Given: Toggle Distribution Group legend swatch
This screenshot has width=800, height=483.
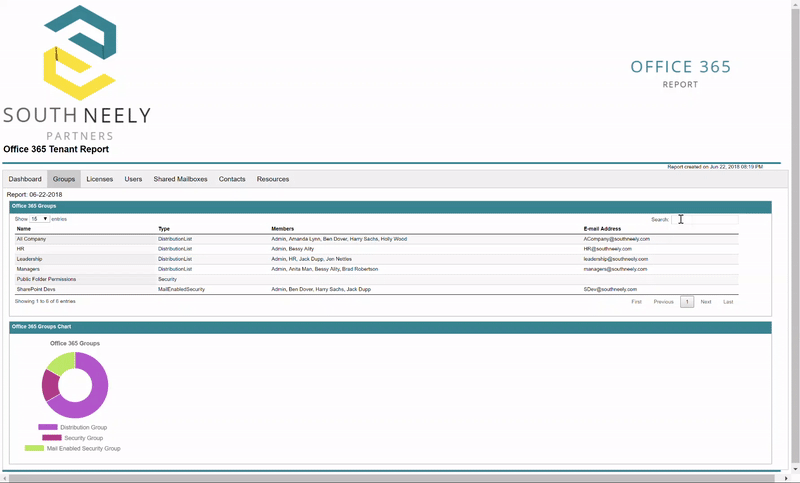Looking at the screenshot, I should click(x=48, y=427).
